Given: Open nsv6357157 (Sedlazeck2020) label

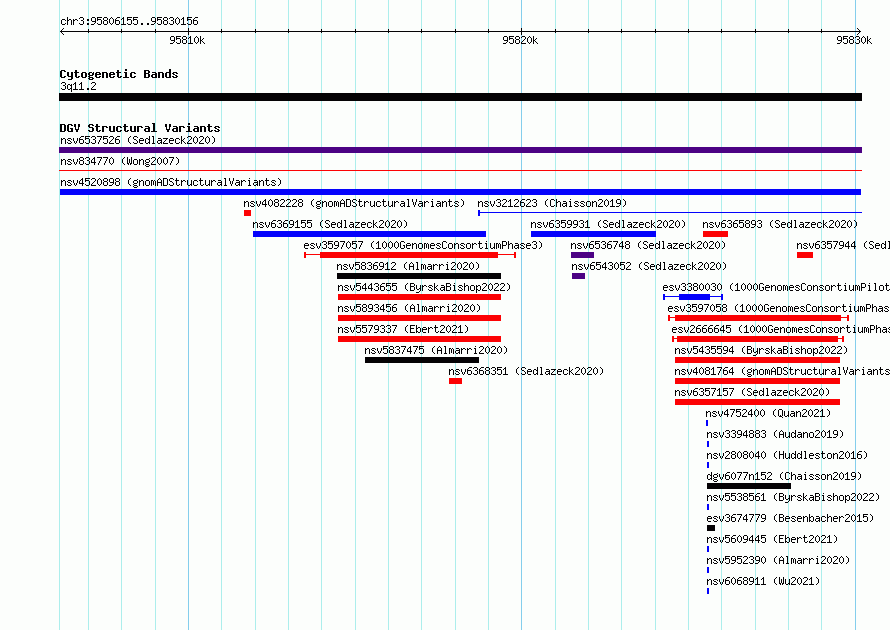Looking at the screenshot, I should [x=752, y=392].
